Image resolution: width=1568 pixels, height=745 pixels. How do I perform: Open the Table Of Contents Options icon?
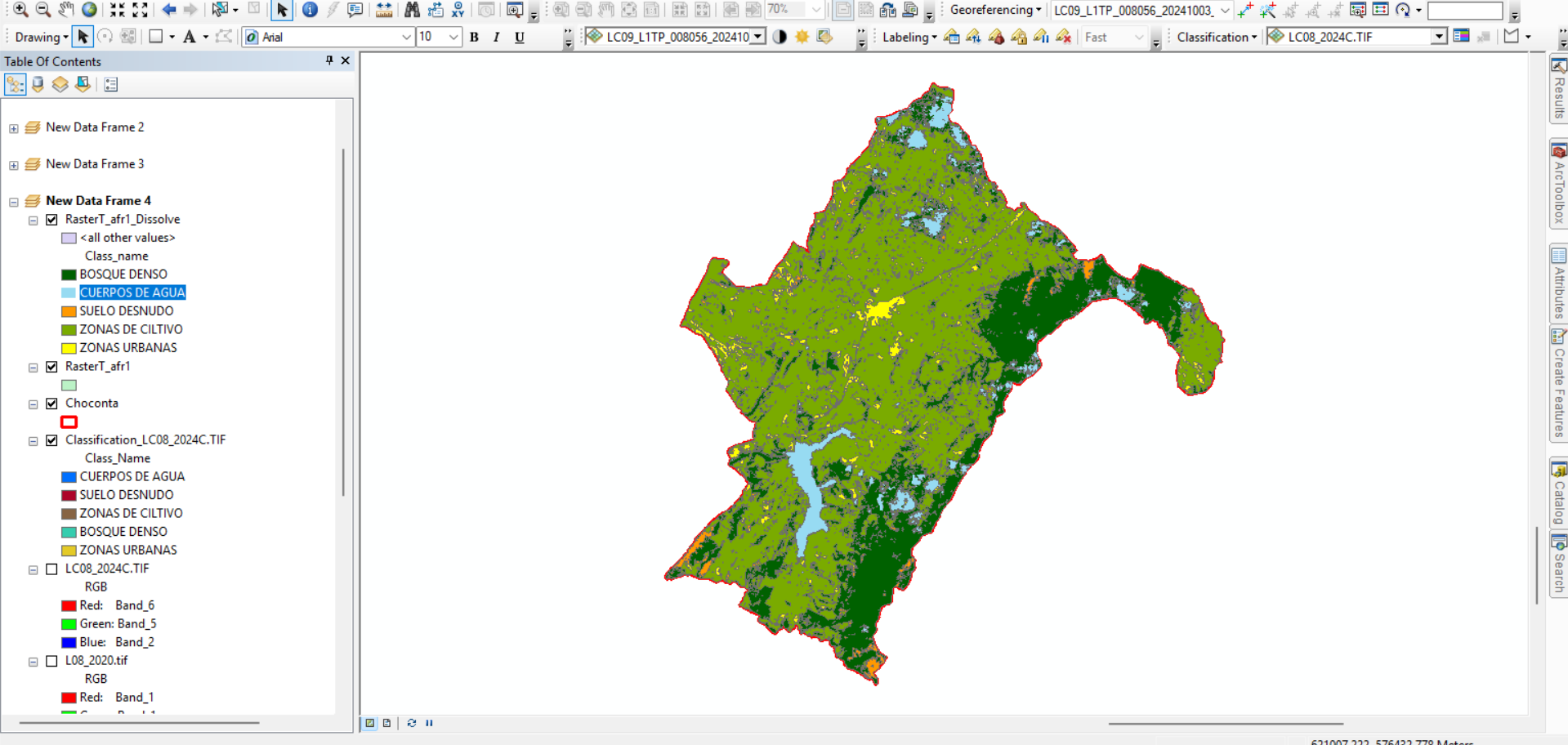tap(111, 84)
